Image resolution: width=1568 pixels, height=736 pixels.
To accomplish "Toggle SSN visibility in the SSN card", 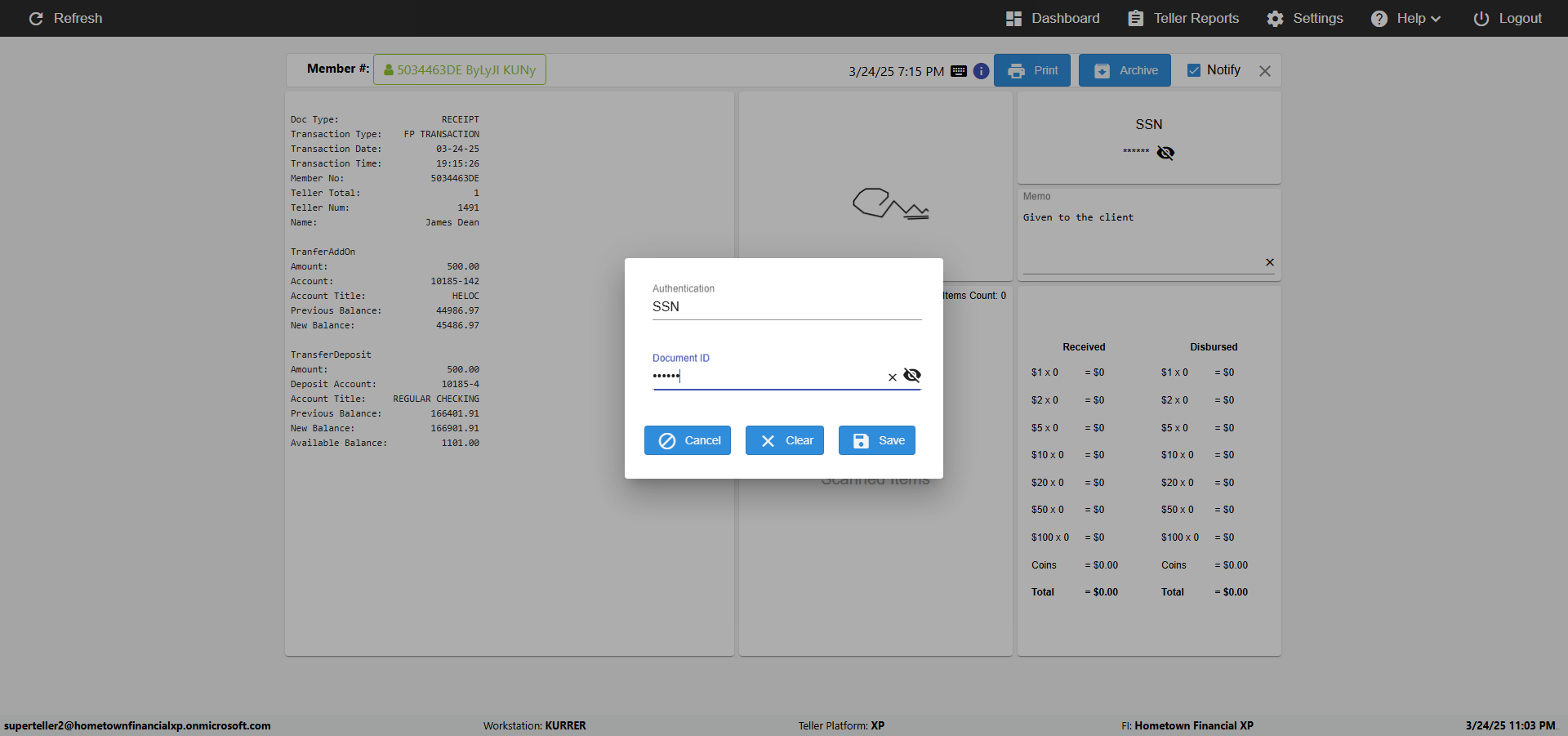I will [x=1165, y=153].
